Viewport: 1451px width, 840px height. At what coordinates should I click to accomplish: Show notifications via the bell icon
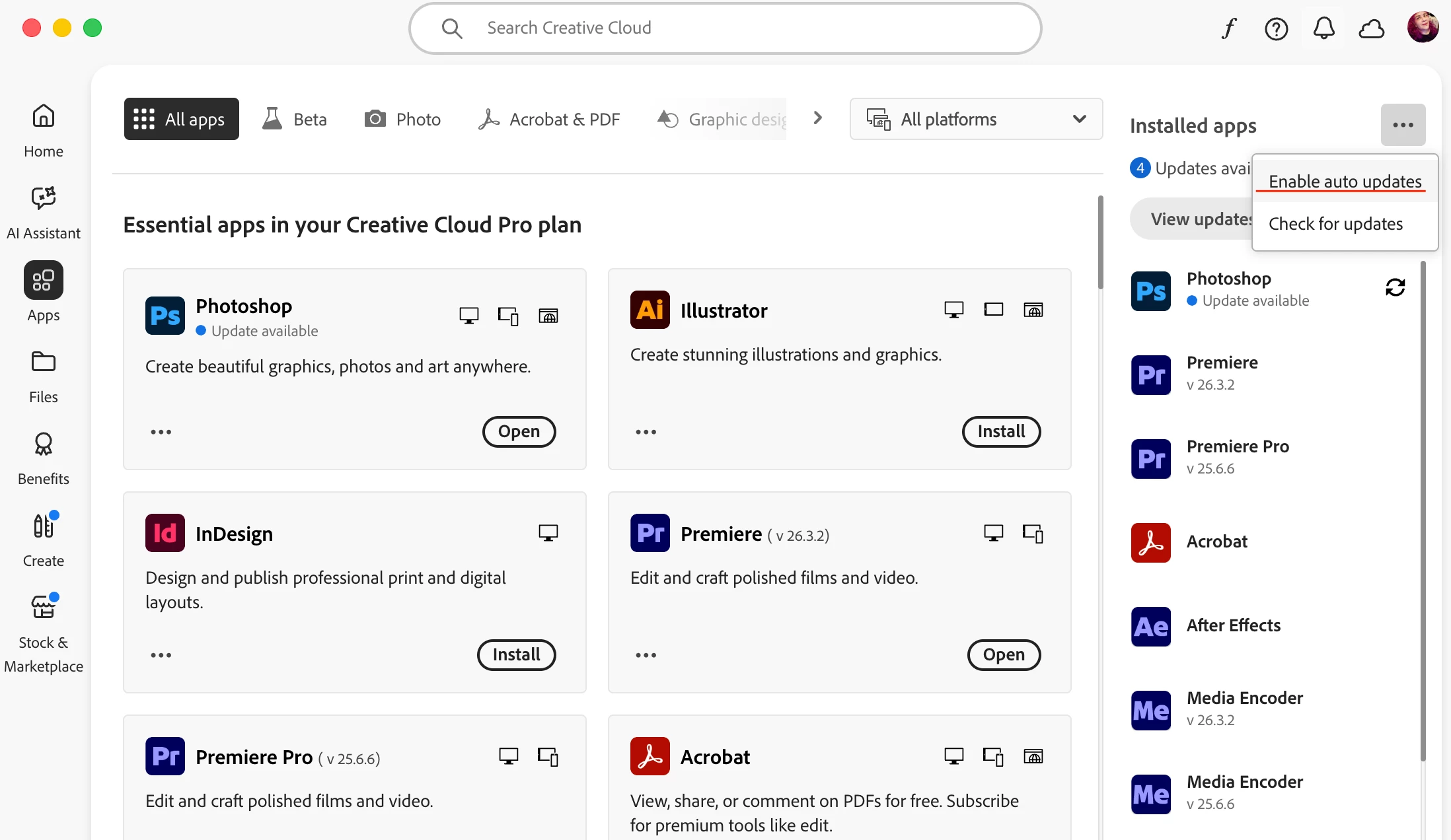pyautogui.click(x=1323, y=28)
